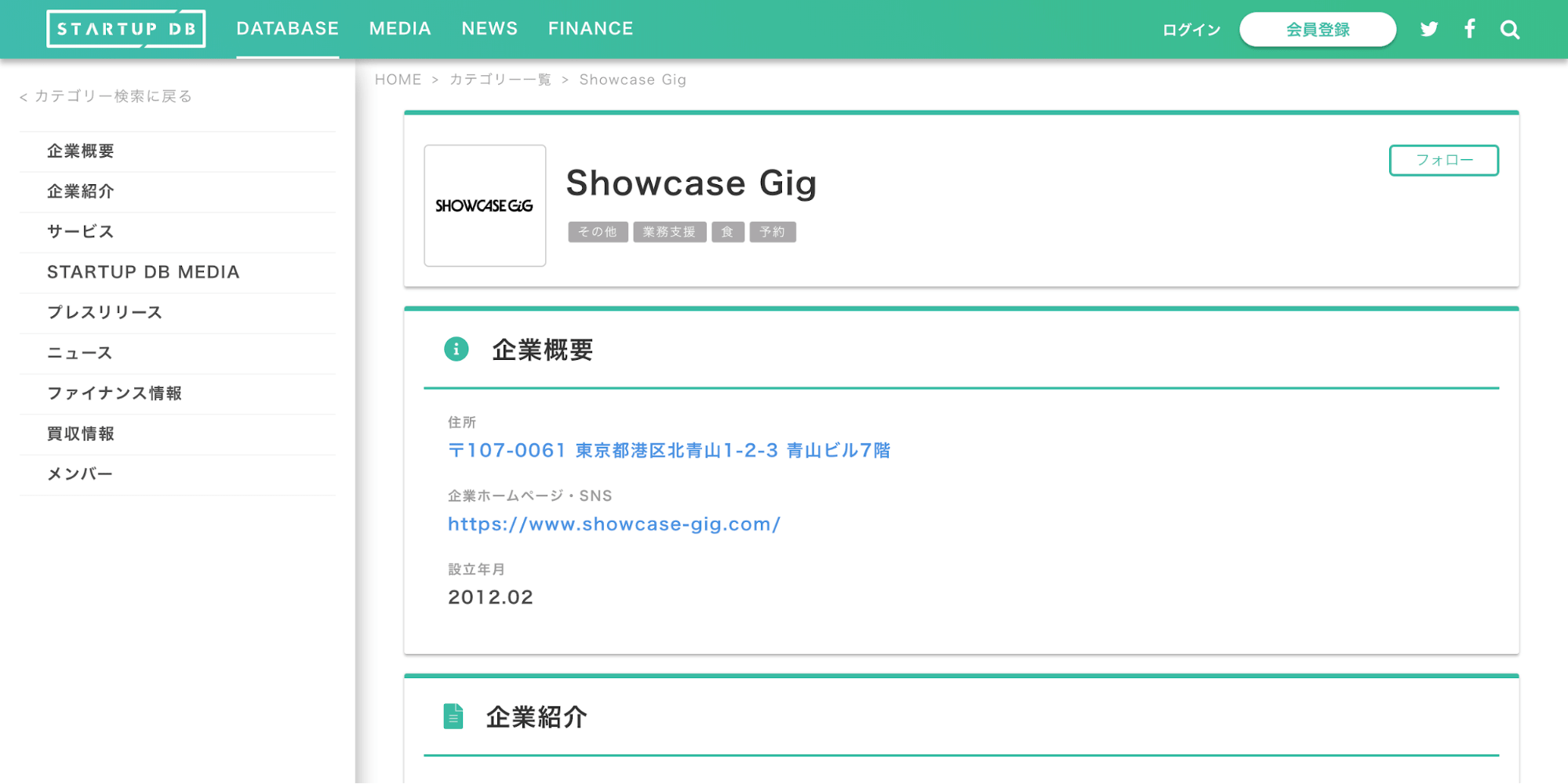Click the Showcase Gig company logo
Screen dimensions: 1568x784
coord(485,205)
